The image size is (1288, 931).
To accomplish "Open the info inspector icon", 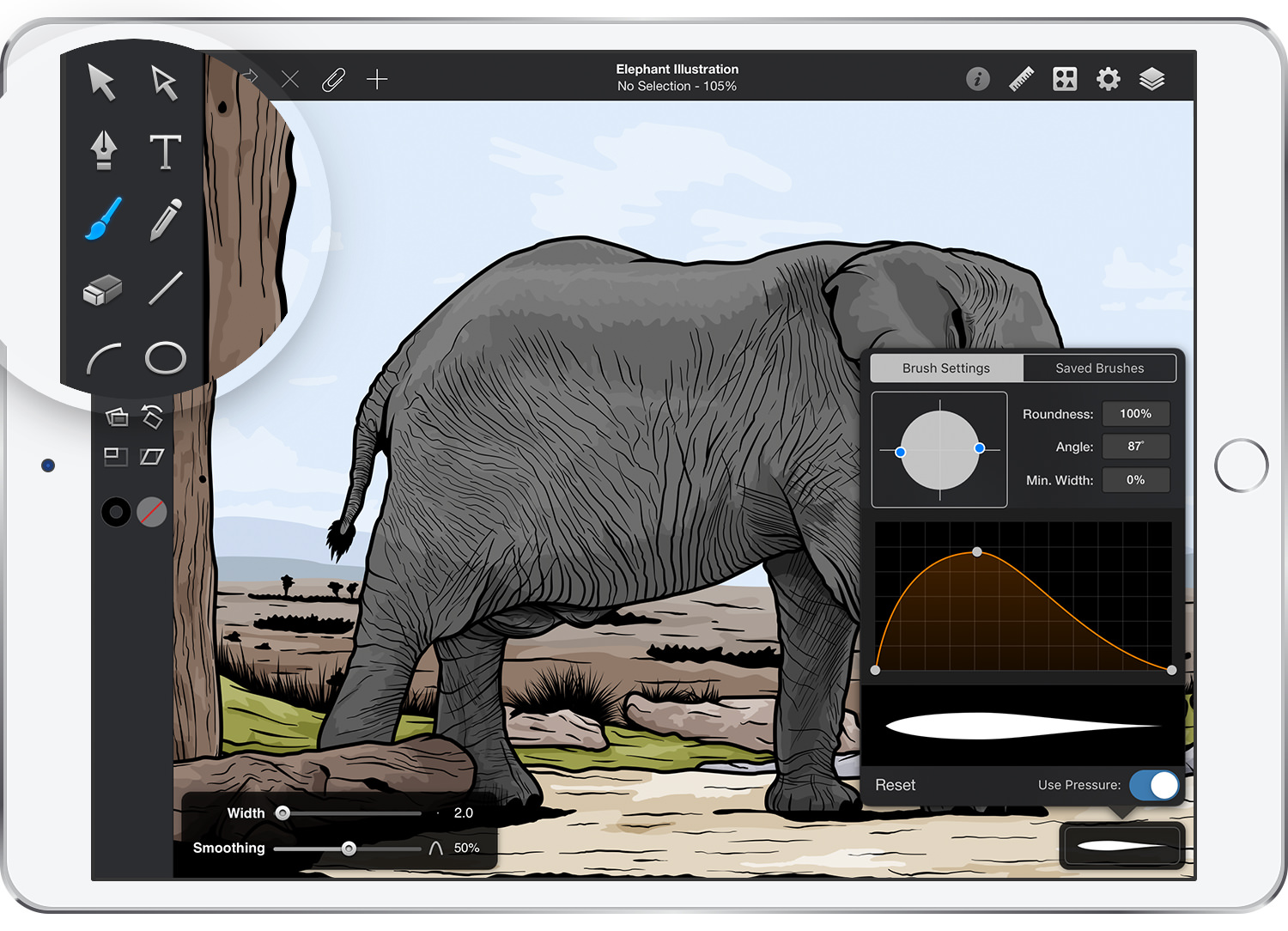I will (x=978, y=79).
